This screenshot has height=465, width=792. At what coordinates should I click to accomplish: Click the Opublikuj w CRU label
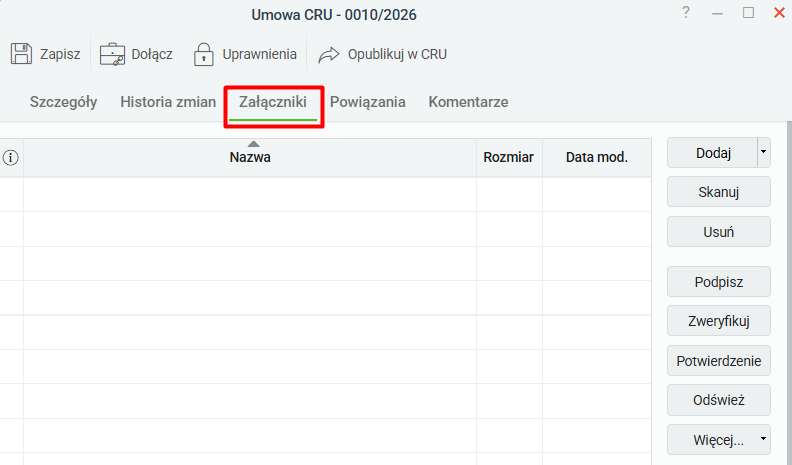[397, 54]
